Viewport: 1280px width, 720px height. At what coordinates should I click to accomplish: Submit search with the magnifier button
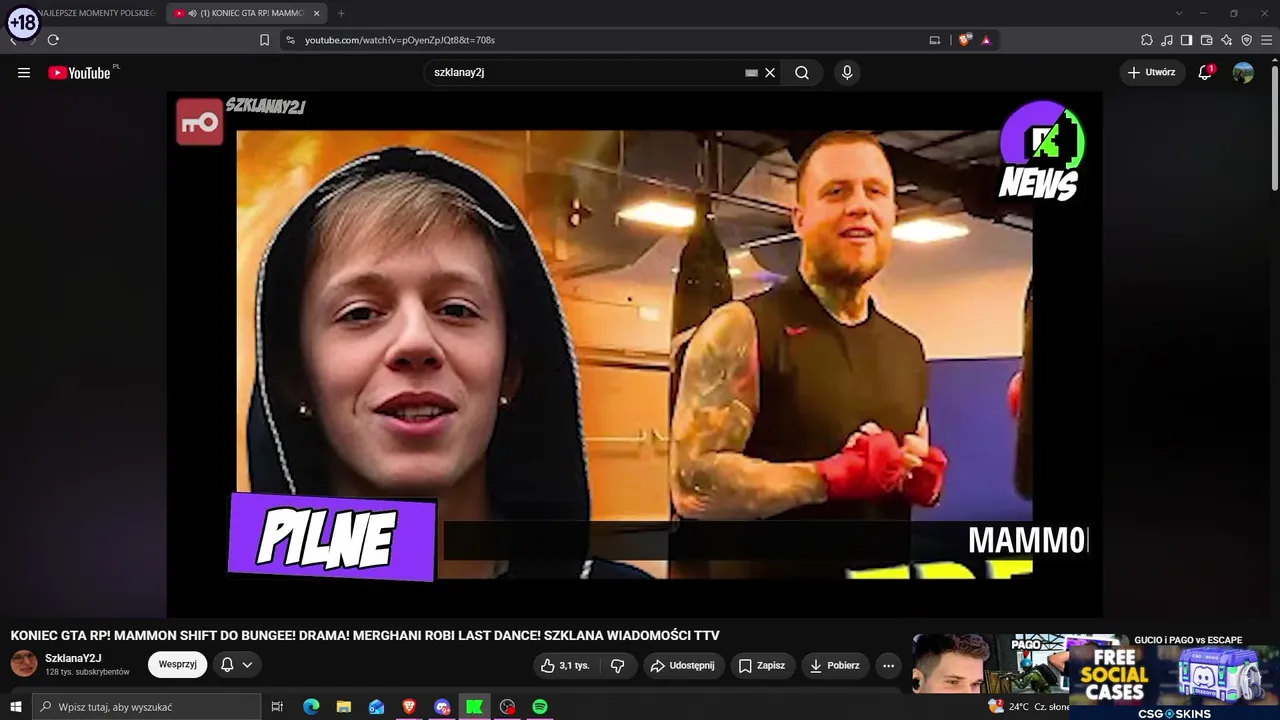click(x=802, y=73)
